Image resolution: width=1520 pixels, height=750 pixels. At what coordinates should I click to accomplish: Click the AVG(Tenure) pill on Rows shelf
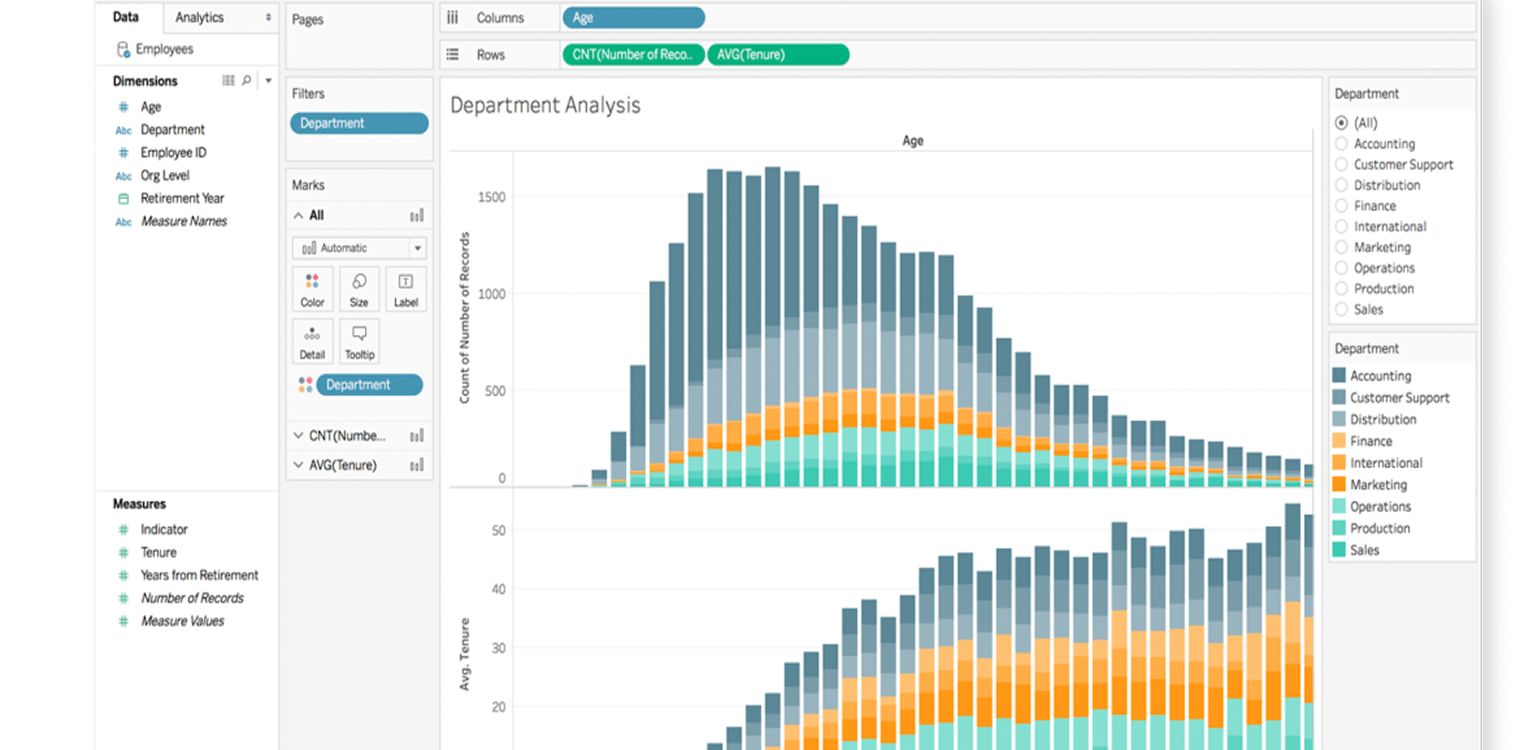pyautogui.click(x=778, y=55)
